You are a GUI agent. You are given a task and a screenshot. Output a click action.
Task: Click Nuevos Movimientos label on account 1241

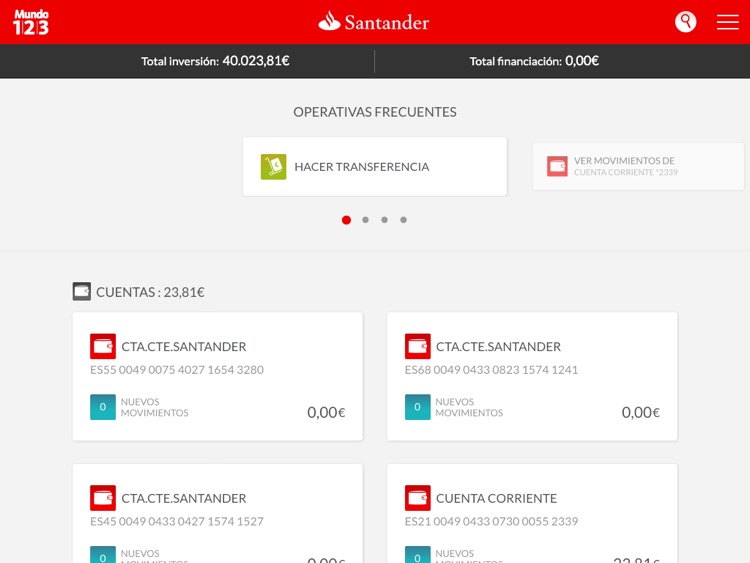click(x=469, y=407)
